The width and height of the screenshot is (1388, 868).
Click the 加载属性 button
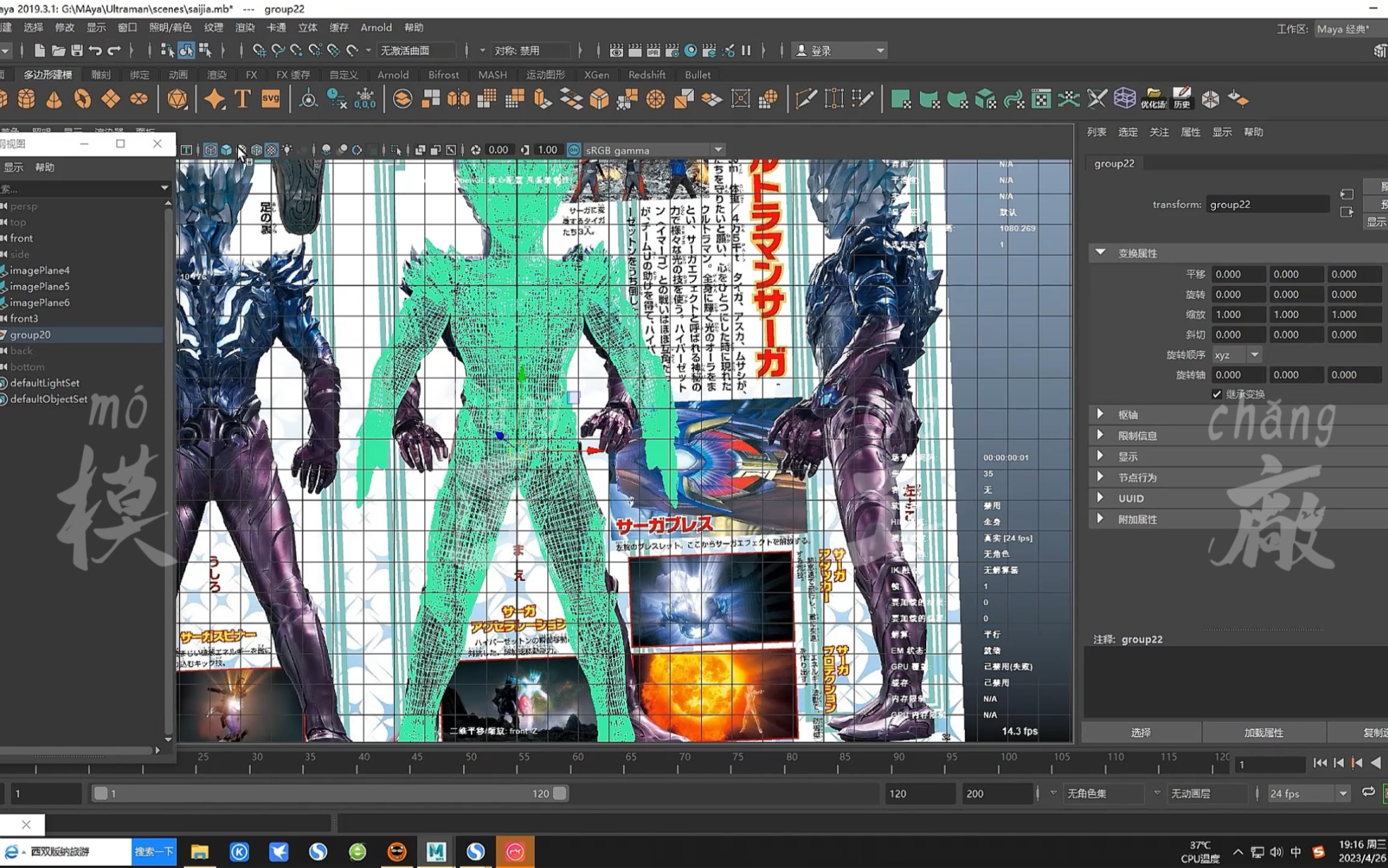[1263, 733]
